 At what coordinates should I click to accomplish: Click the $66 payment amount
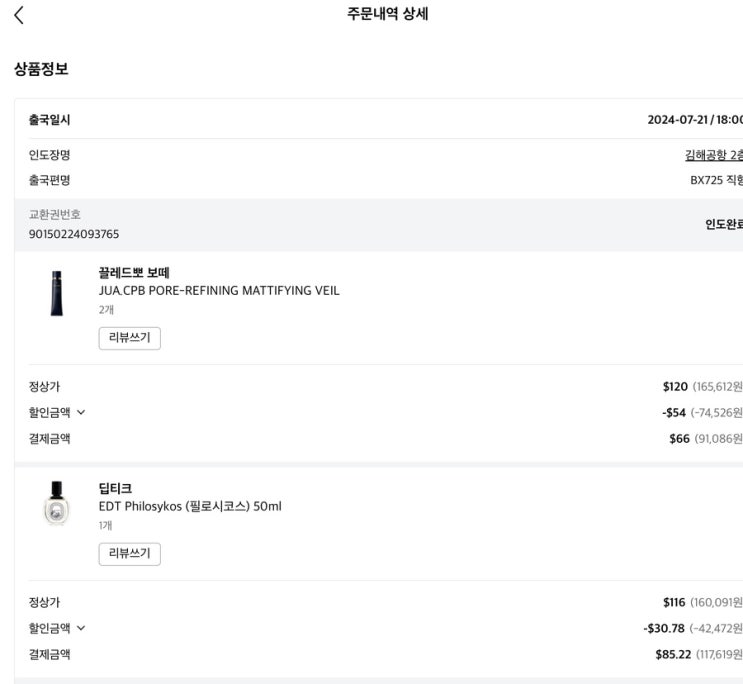click(x=679, y=438)
